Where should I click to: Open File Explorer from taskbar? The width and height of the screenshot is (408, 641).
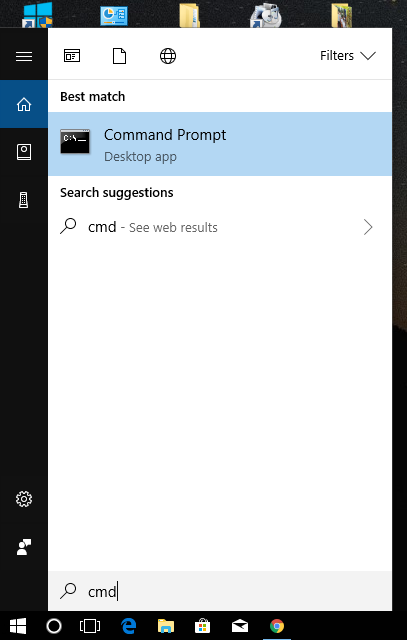point(166,626)
